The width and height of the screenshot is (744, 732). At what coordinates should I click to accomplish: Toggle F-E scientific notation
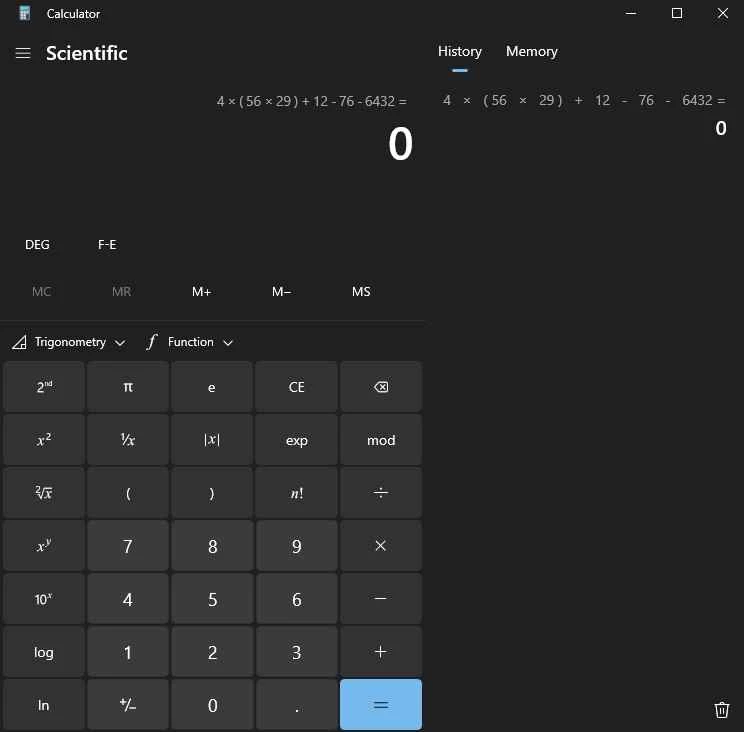pos(107,245)
